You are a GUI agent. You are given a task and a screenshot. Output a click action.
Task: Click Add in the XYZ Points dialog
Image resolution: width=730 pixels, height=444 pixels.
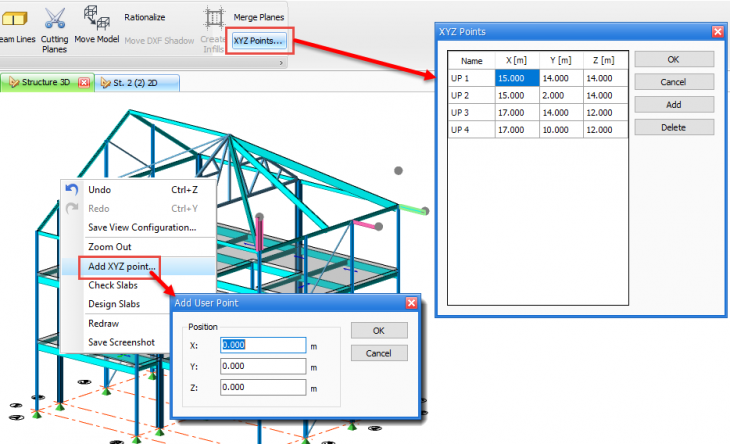(674, 105)
